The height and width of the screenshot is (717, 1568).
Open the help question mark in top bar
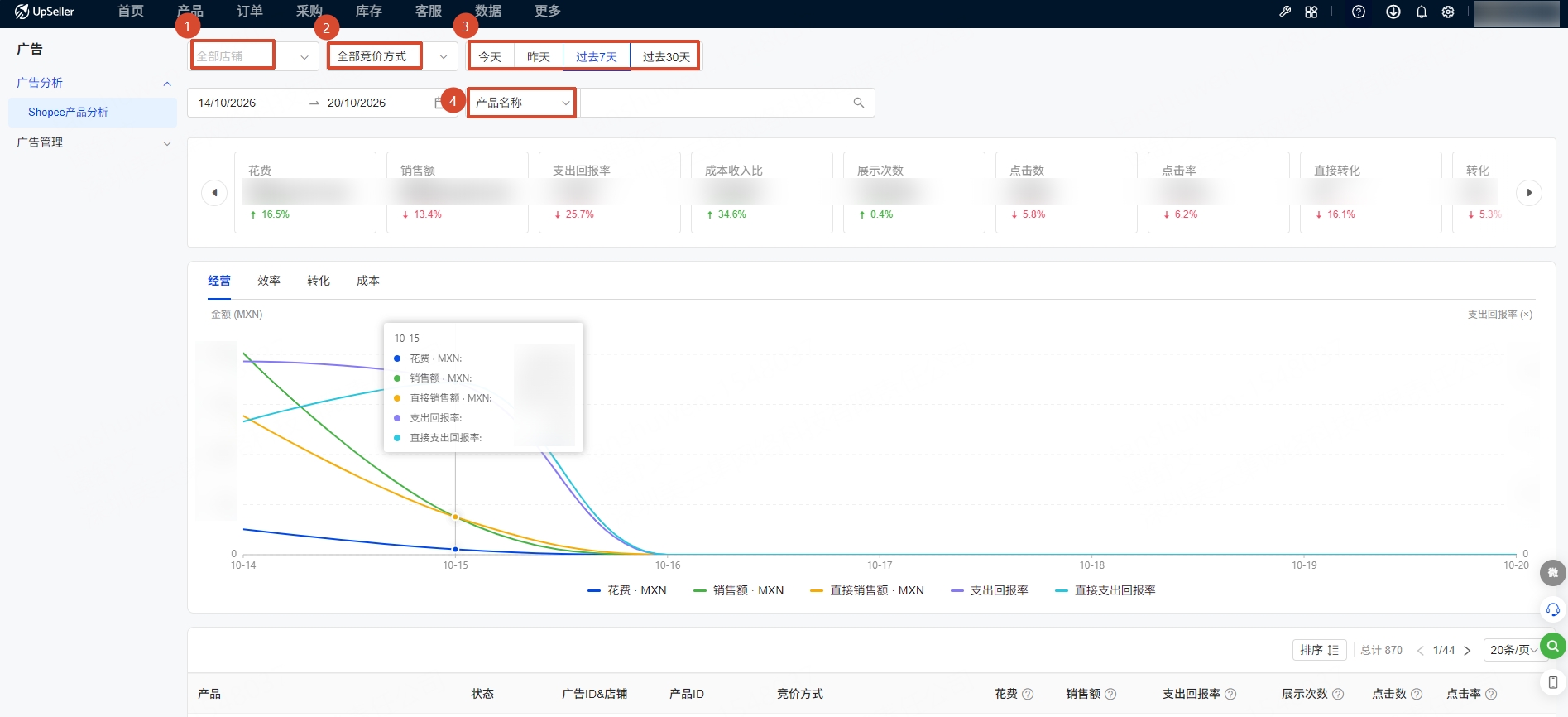(x=1359, y=12)
